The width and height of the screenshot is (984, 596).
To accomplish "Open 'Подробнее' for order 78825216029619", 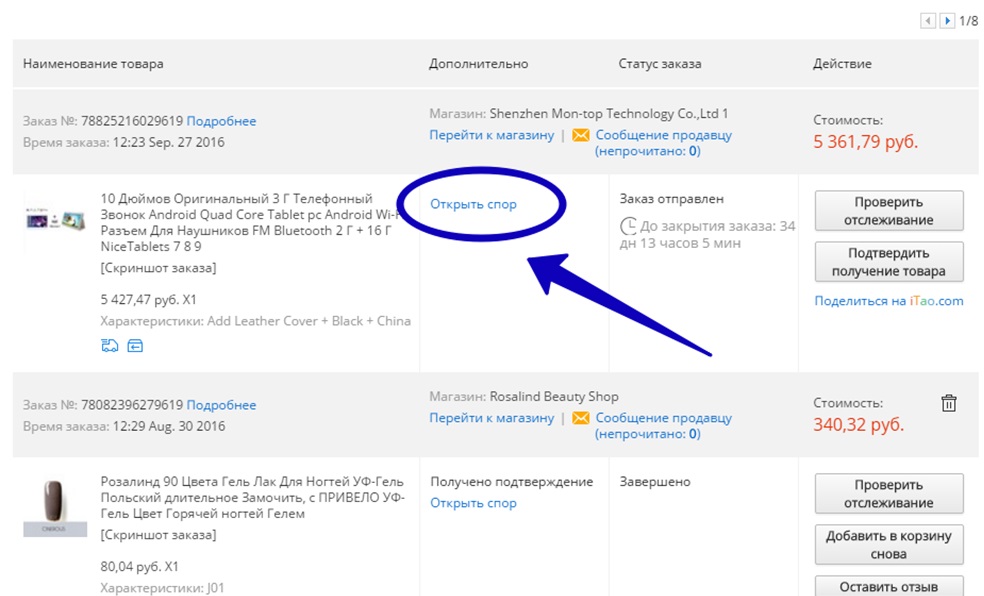I will (221, 121).
